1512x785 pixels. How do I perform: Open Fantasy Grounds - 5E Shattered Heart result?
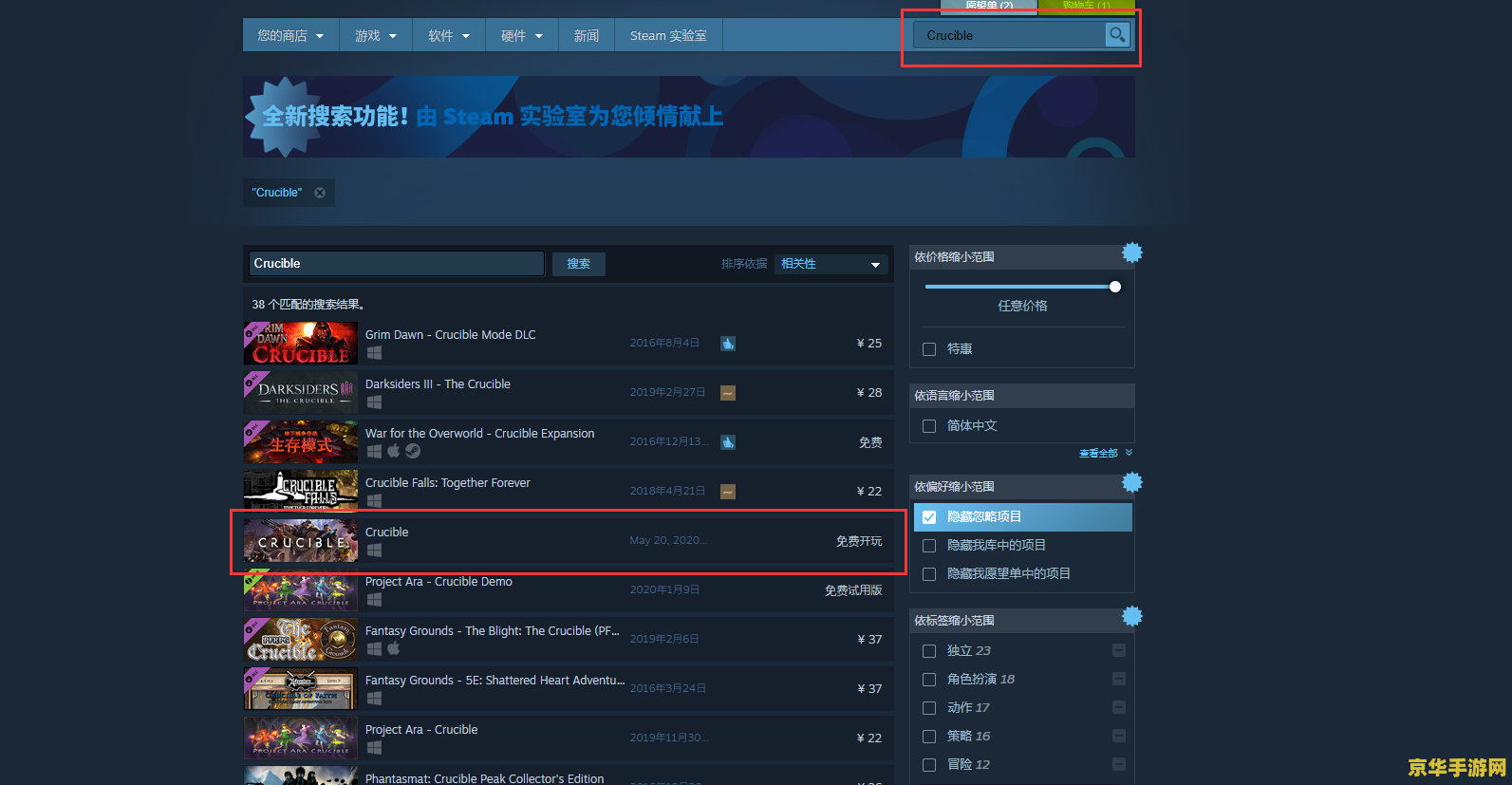point(569,689)
